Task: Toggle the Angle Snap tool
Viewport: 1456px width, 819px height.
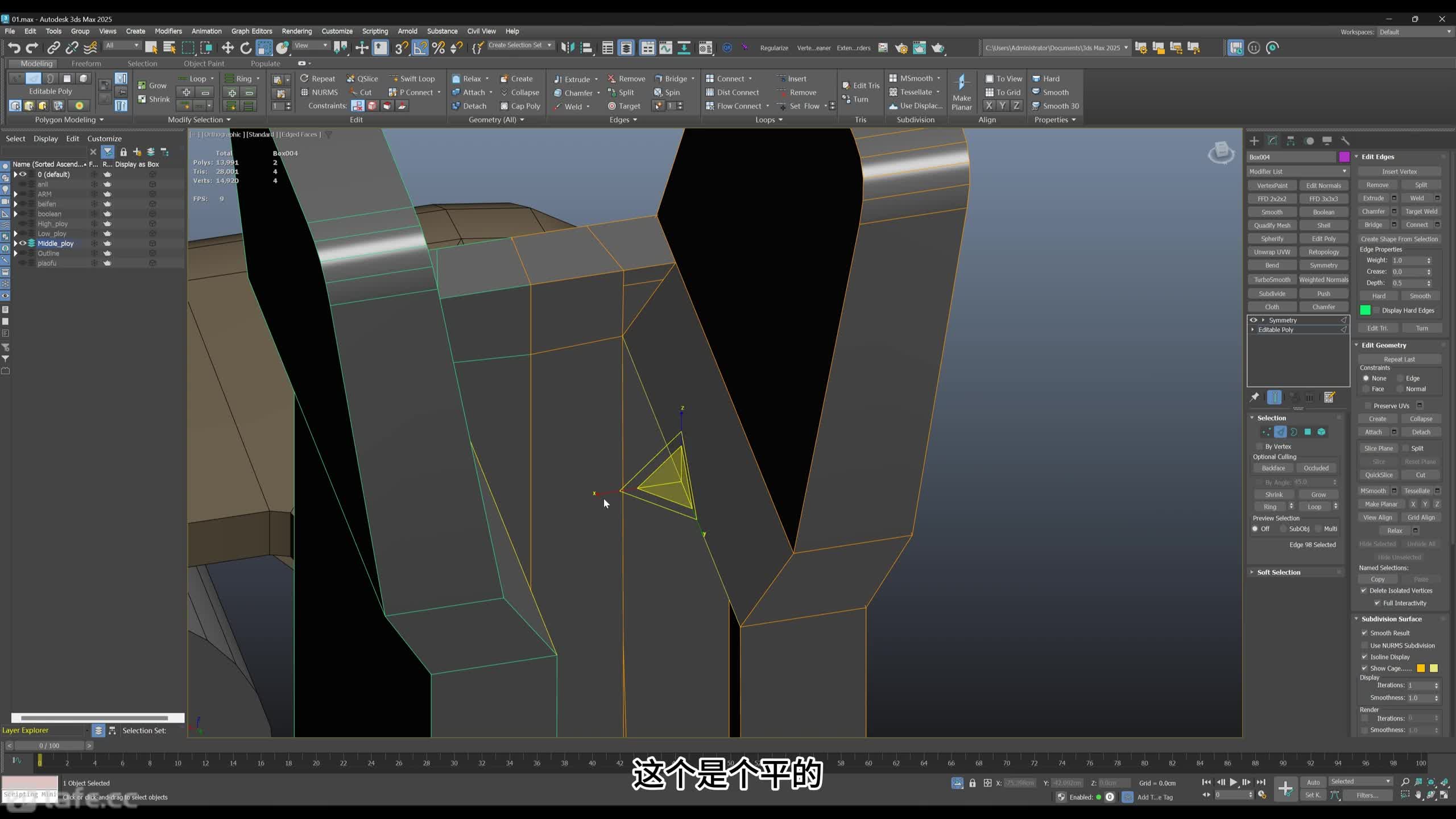Action: [420, 48]
